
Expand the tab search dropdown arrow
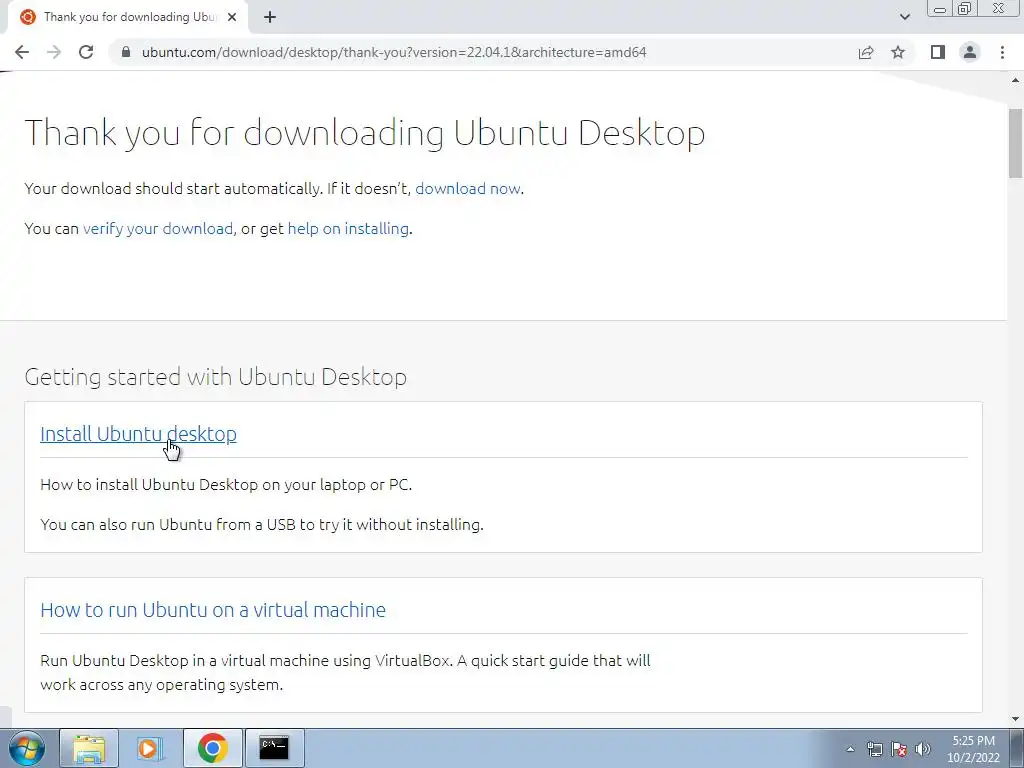[x=904, y=17]
